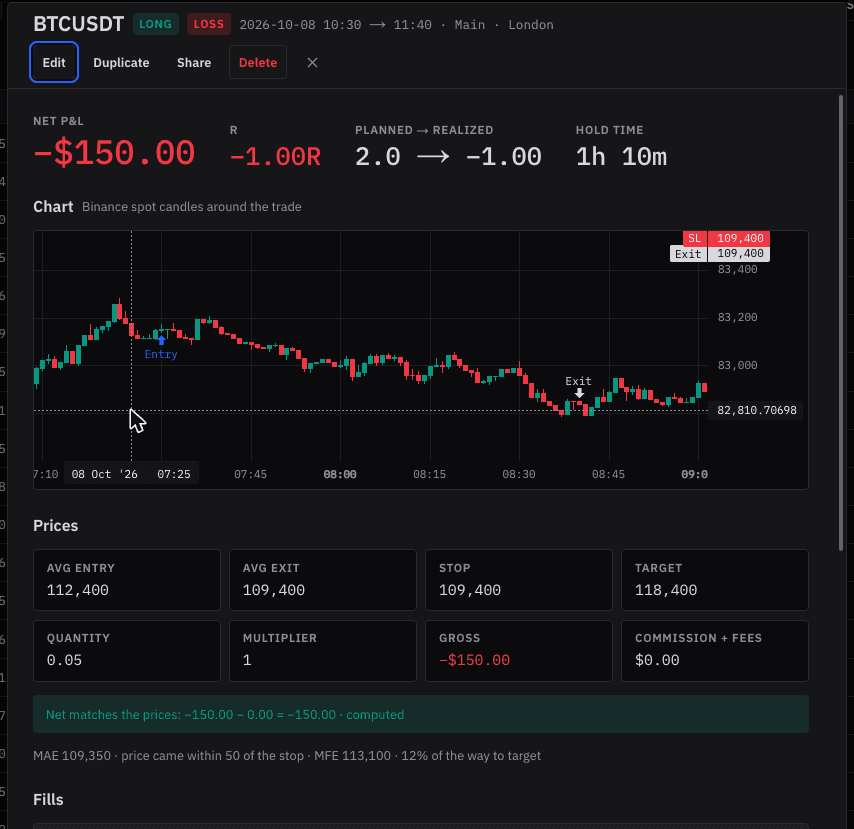Screen dimensions: 854x829
Task: Click the LONG direction badge
Action: 156,25
